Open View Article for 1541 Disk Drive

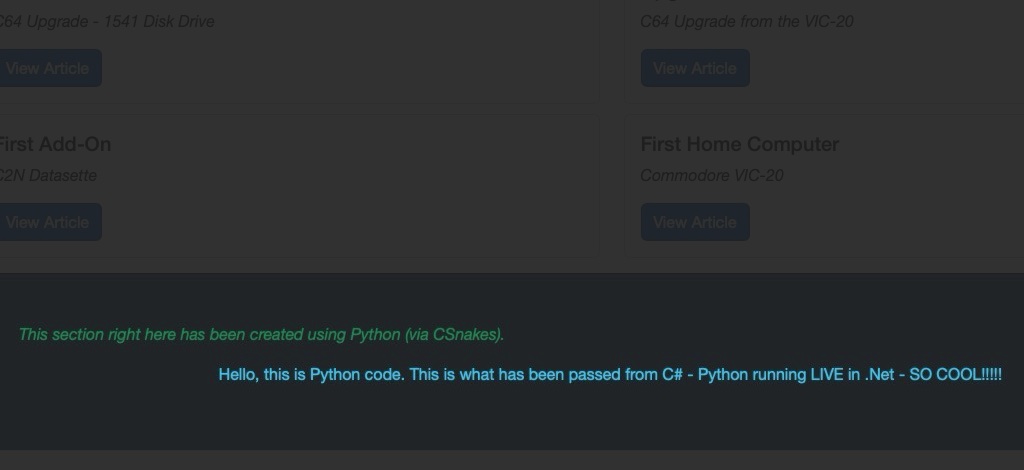click(x=49, y=68)
